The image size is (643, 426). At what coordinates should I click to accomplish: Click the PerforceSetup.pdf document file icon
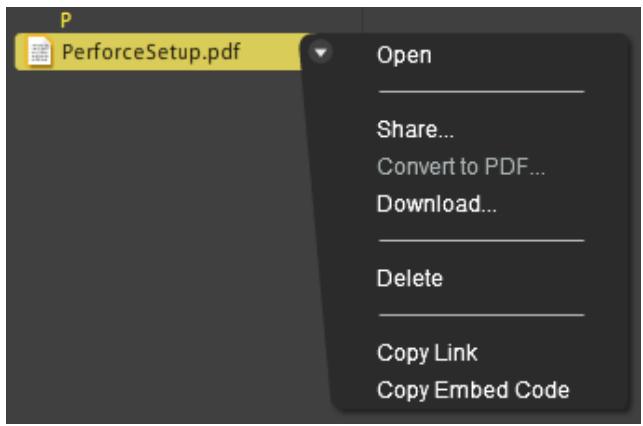[39, 52]
